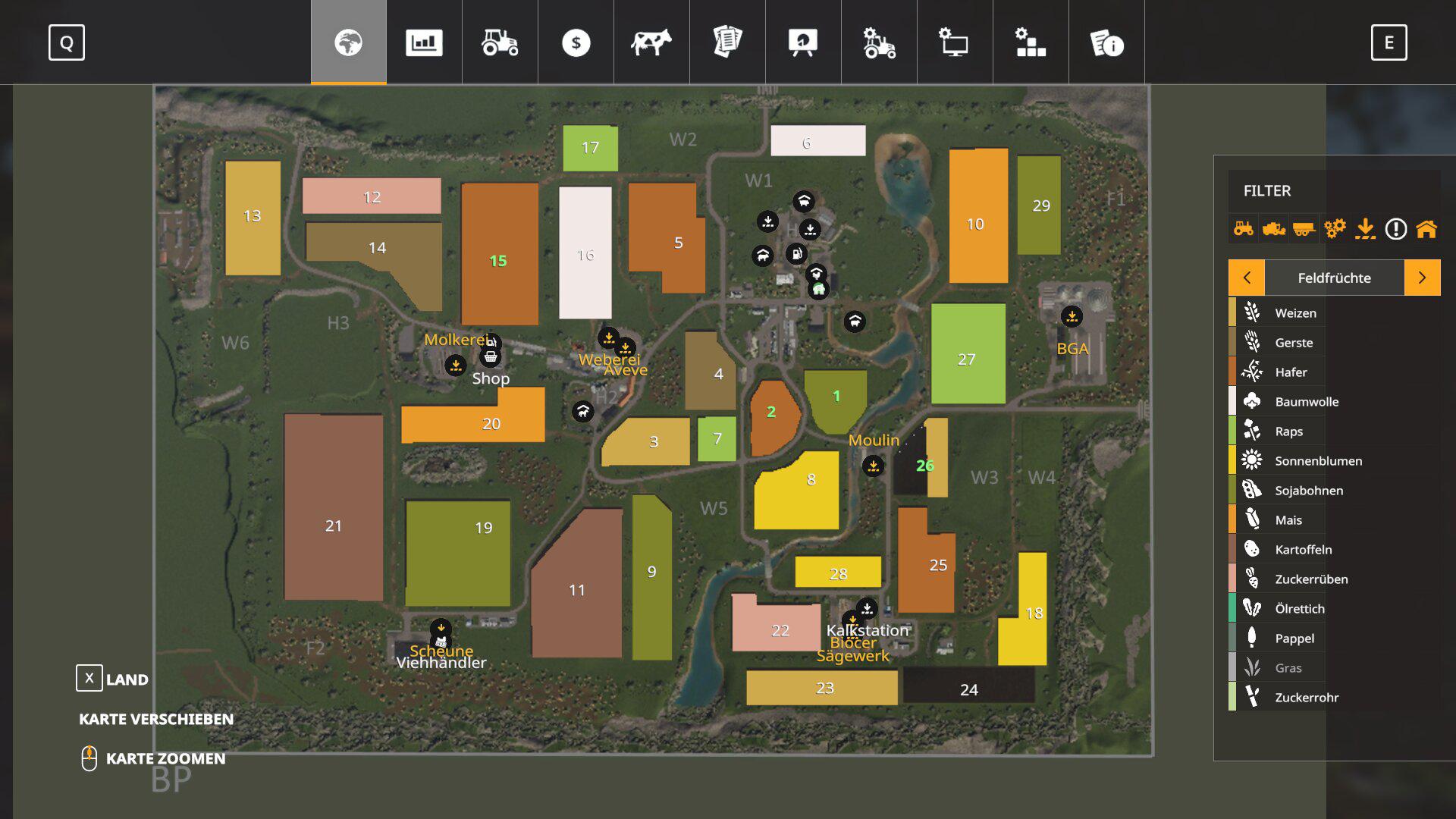
Task: Switch to the globe map tab
Action: pyautogui.click(x=348, y=42)
